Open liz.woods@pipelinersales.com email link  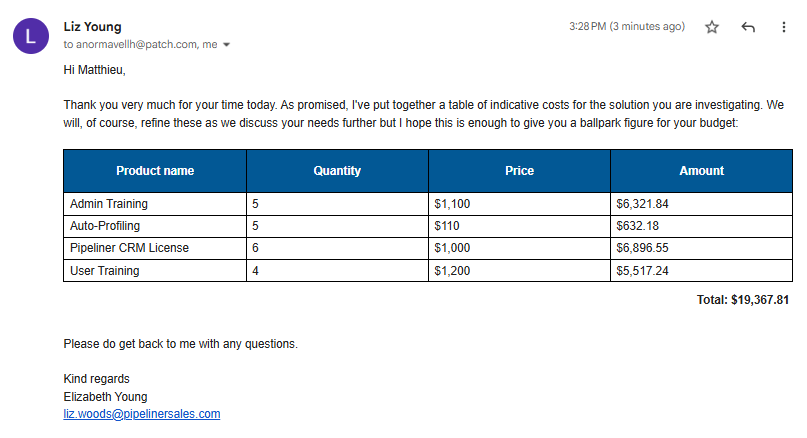[x=141, y=413]
